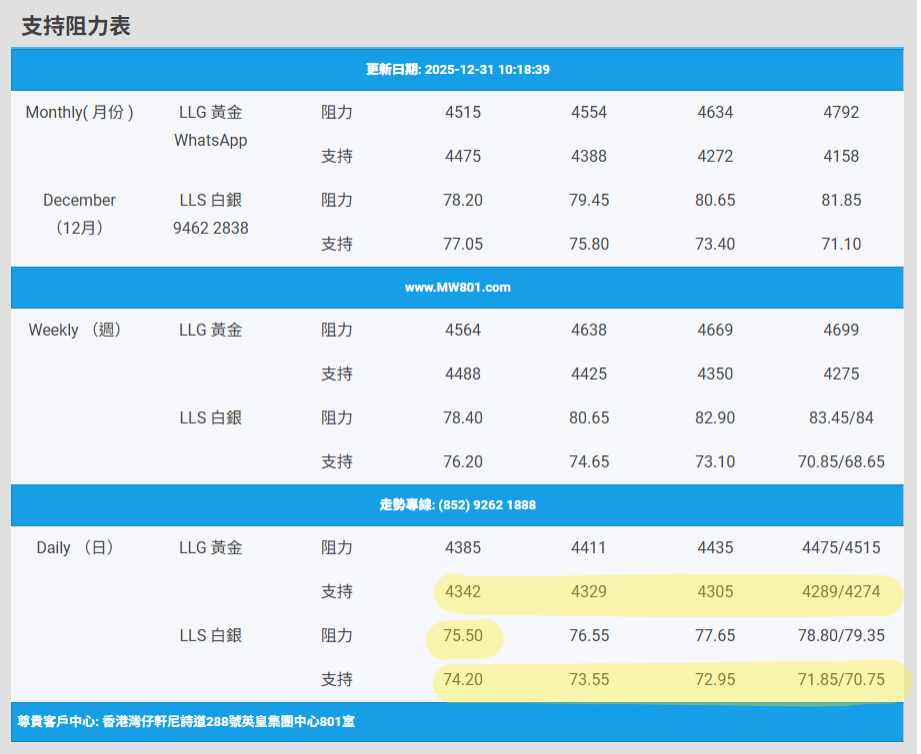Viewport: 921px width, 754px height.
Task: Select the Monthly (月份) row label
Action: 79,113
